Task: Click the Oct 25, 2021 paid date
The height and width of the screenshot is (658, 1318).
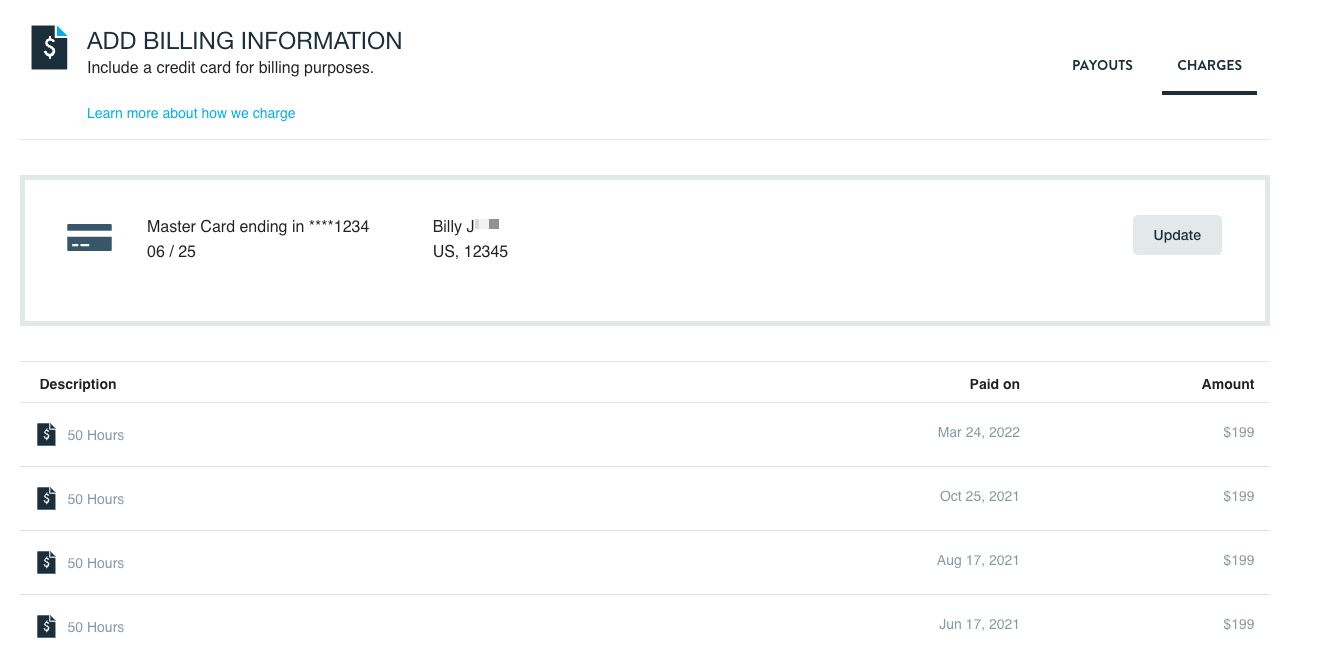Action: [x=979, y=496]
